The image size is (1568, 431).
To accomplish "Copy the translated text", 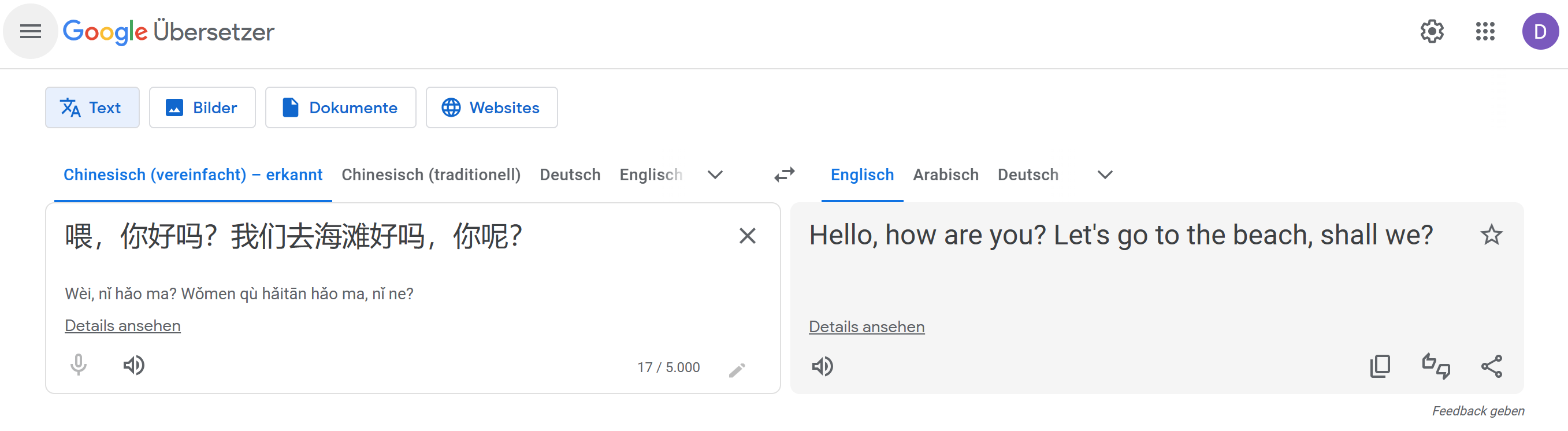I will tap(1380, 366).
